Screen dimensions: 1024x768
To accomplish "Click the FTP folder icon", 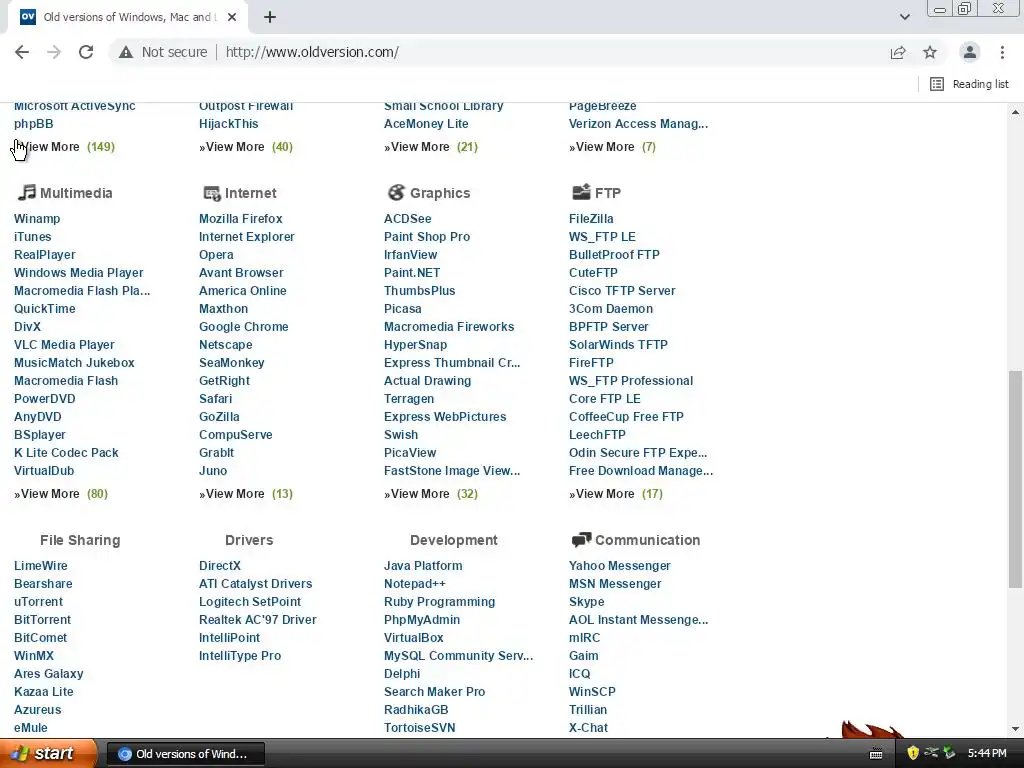I will click(x=581, y=191).
